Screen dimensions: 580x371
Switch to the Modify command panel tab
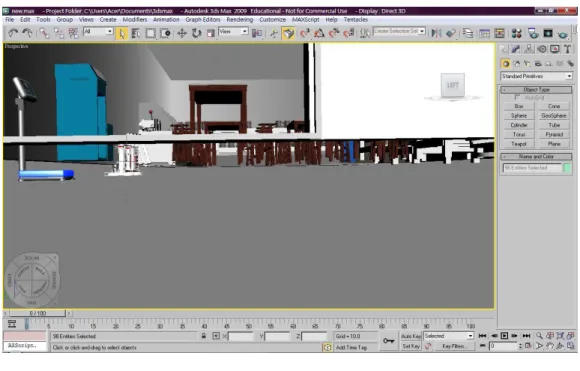[x=516, y=49]
